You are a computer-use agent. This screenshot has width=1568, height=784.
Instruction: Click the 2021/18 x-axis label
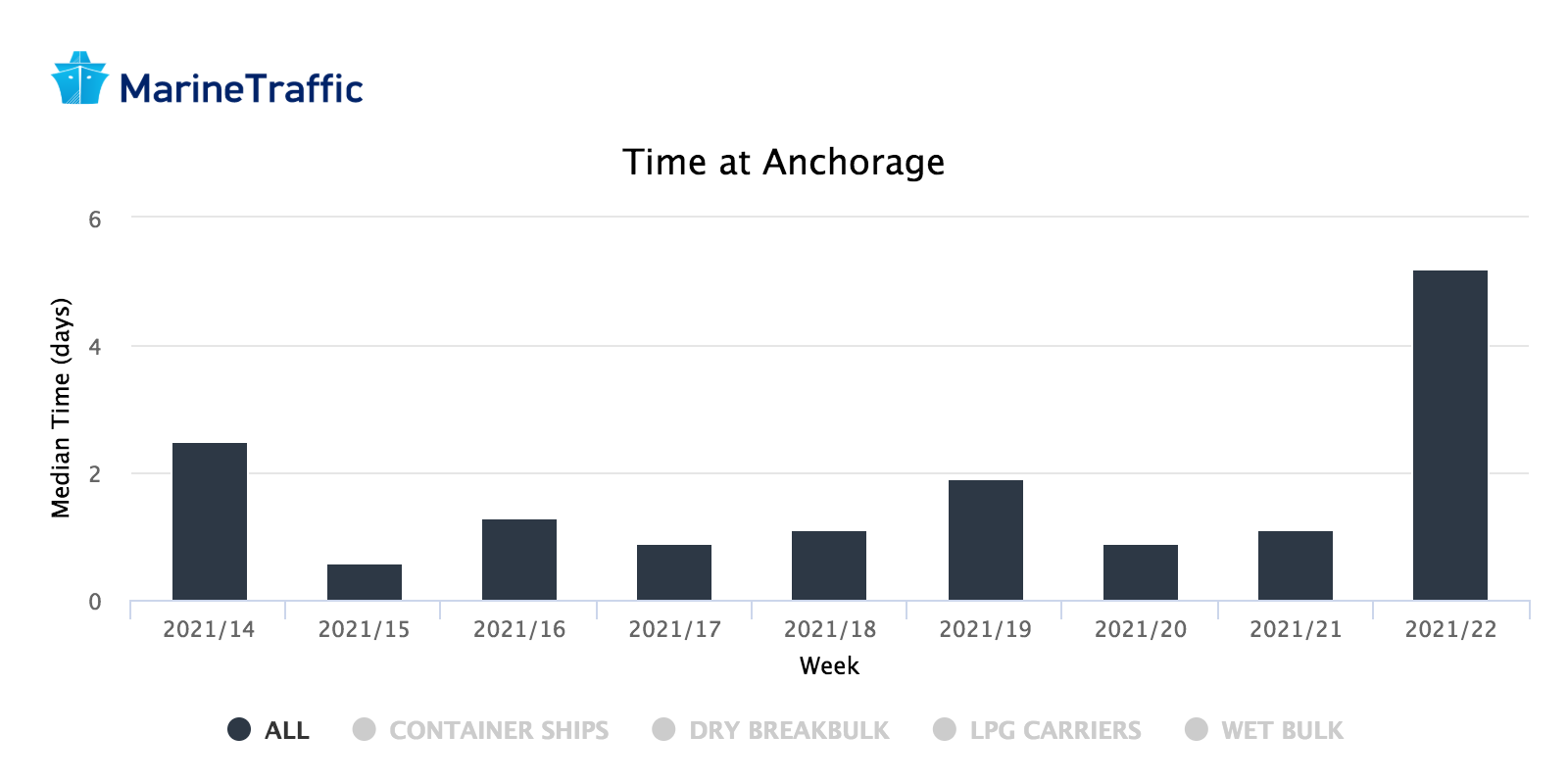pos(830,629)
